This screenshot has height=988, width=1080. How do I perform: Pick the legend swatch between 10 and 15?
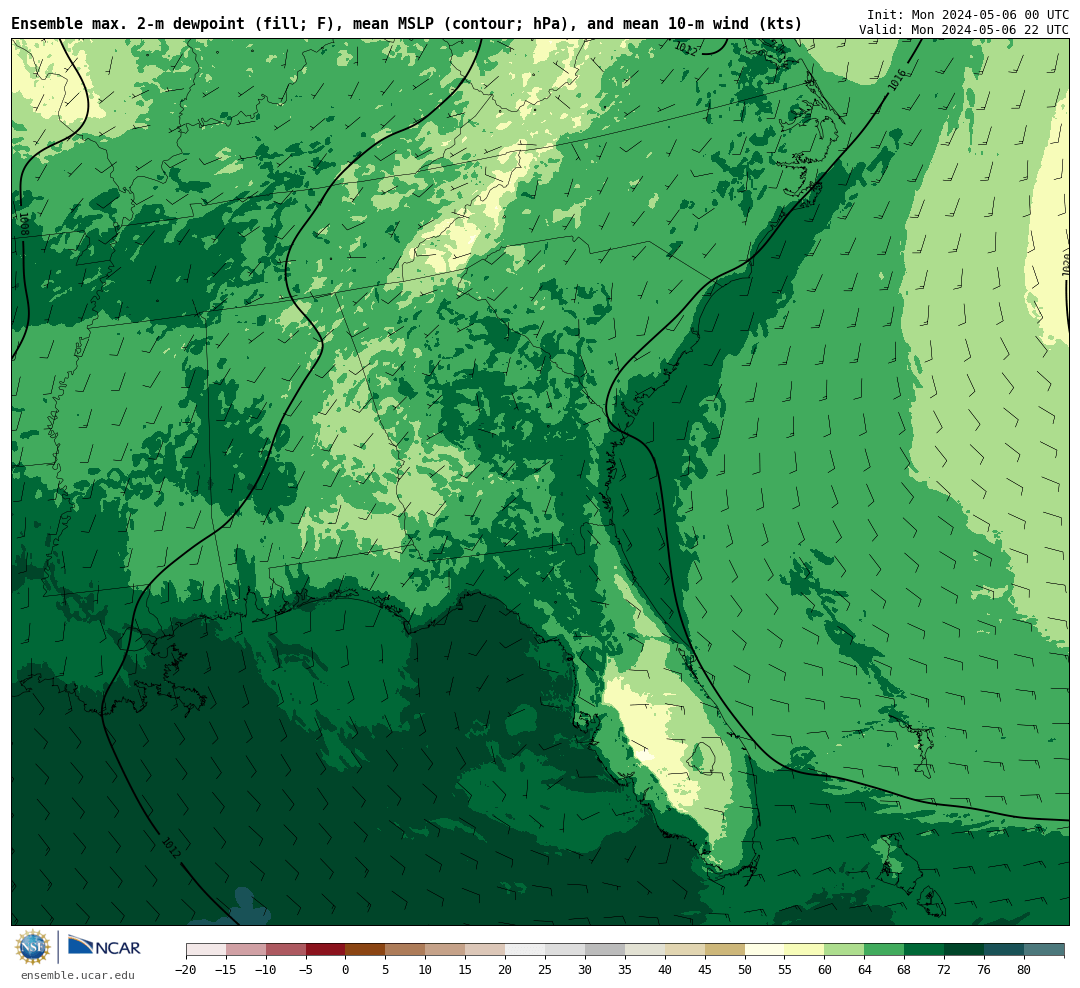point(446,950)
